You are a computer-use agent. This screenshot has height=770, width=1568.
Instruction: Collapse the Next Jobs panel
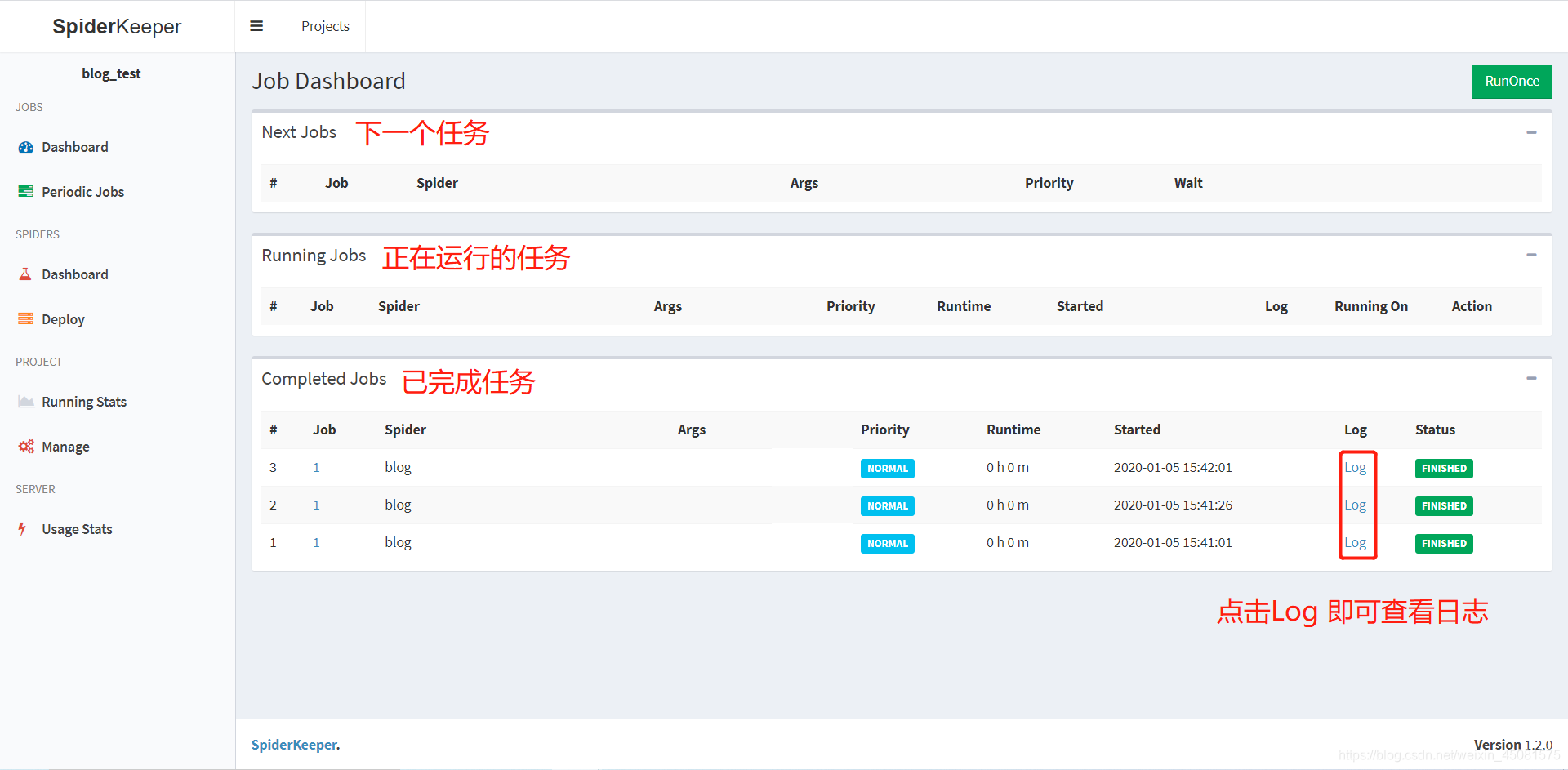[1531, 132]
